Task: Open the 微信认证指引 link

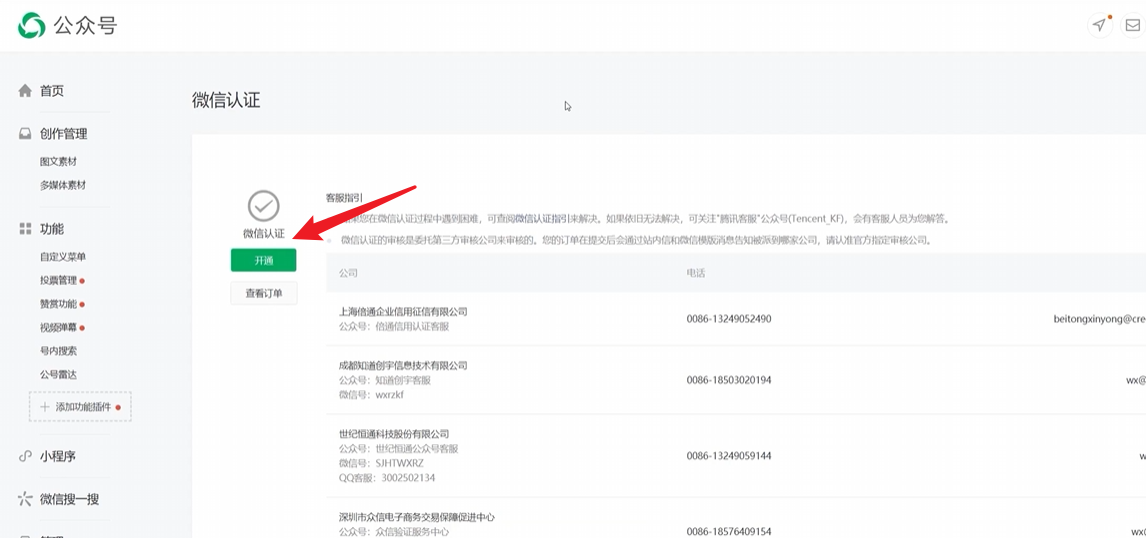Action: coord(542,218)
